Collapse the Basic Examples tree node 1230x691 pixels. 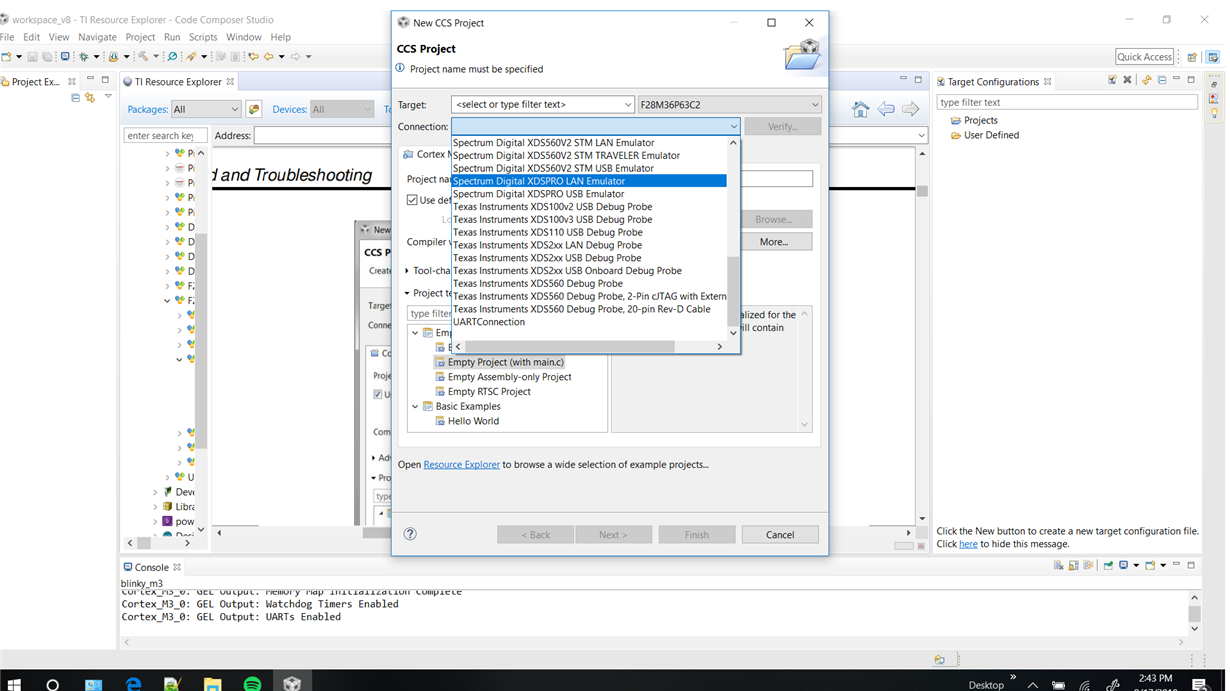(x=415, y=407)
